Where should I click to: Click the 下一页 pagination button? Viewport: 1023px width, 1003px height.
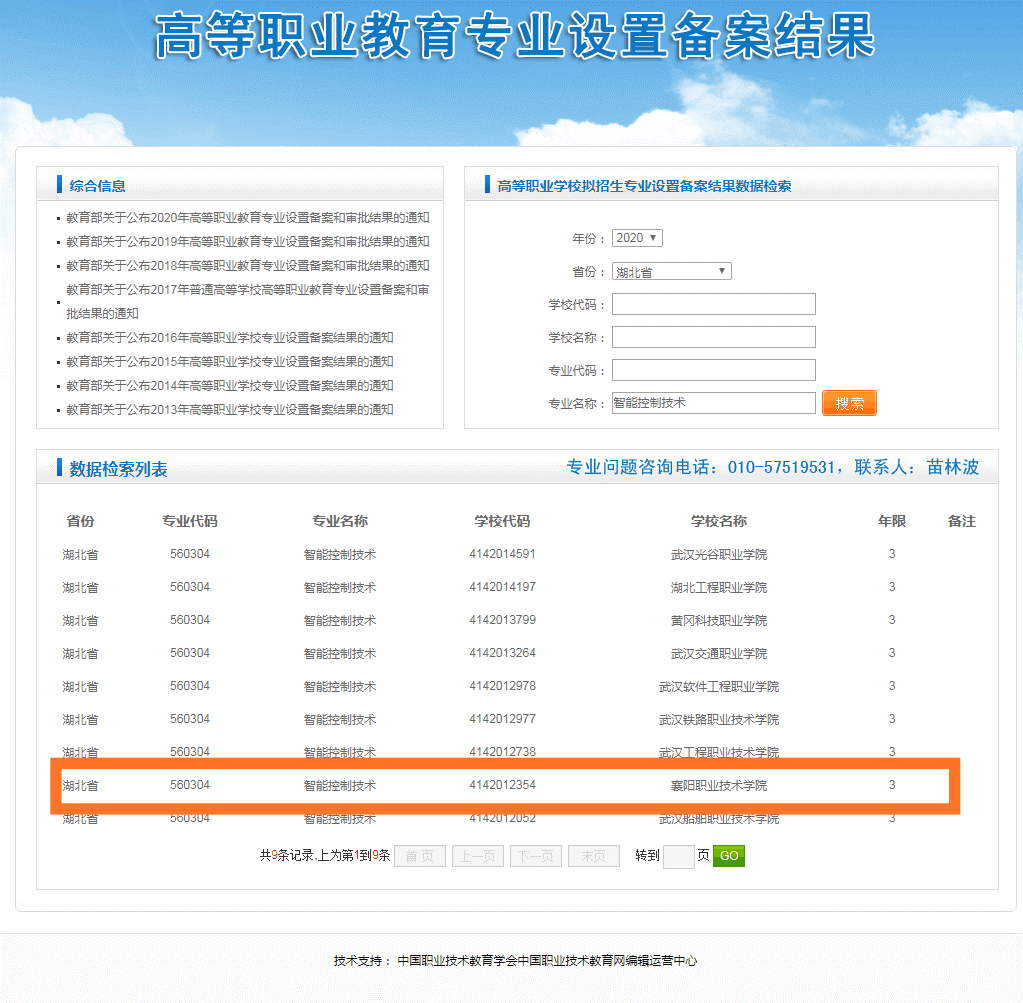coord(536,856)
